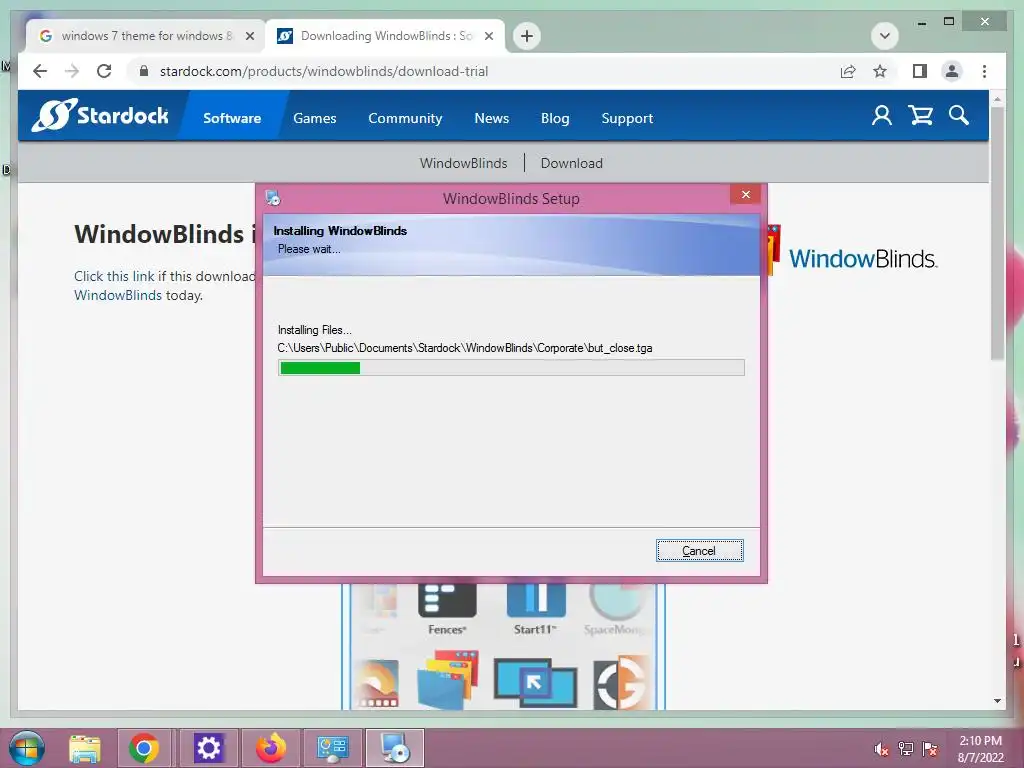This screenshot has height=768, width=1024.
Task: Go to the News section
Action: (x=491, y=118)
